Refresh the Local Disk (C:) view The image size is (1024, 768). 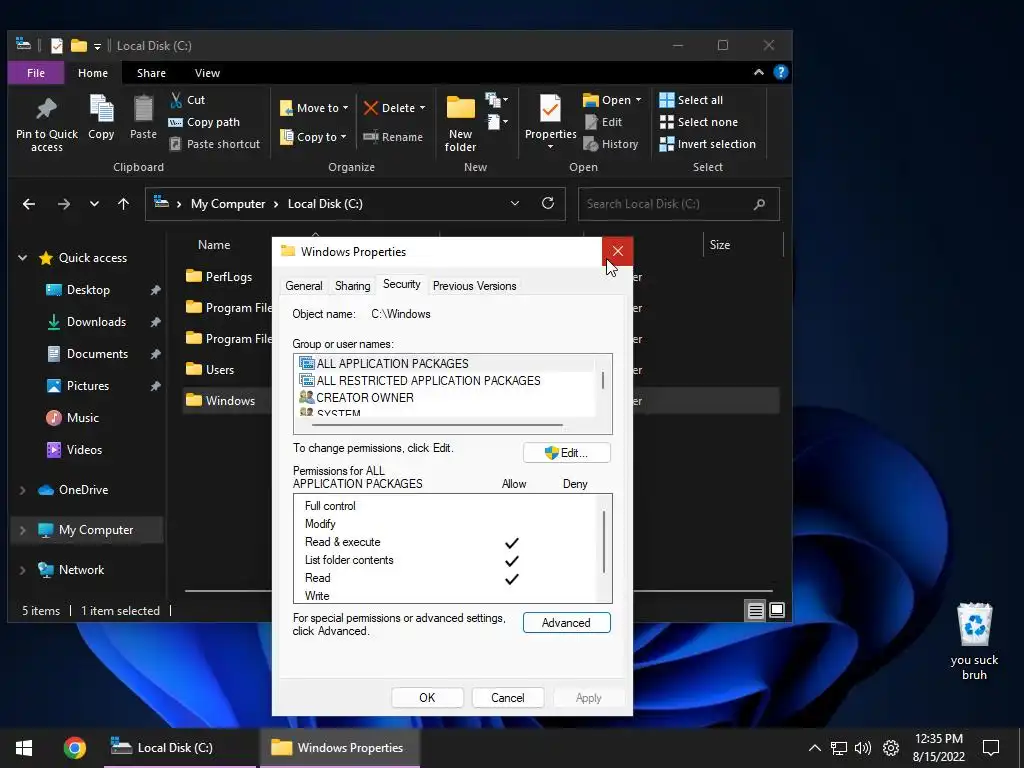click(548, 203)
